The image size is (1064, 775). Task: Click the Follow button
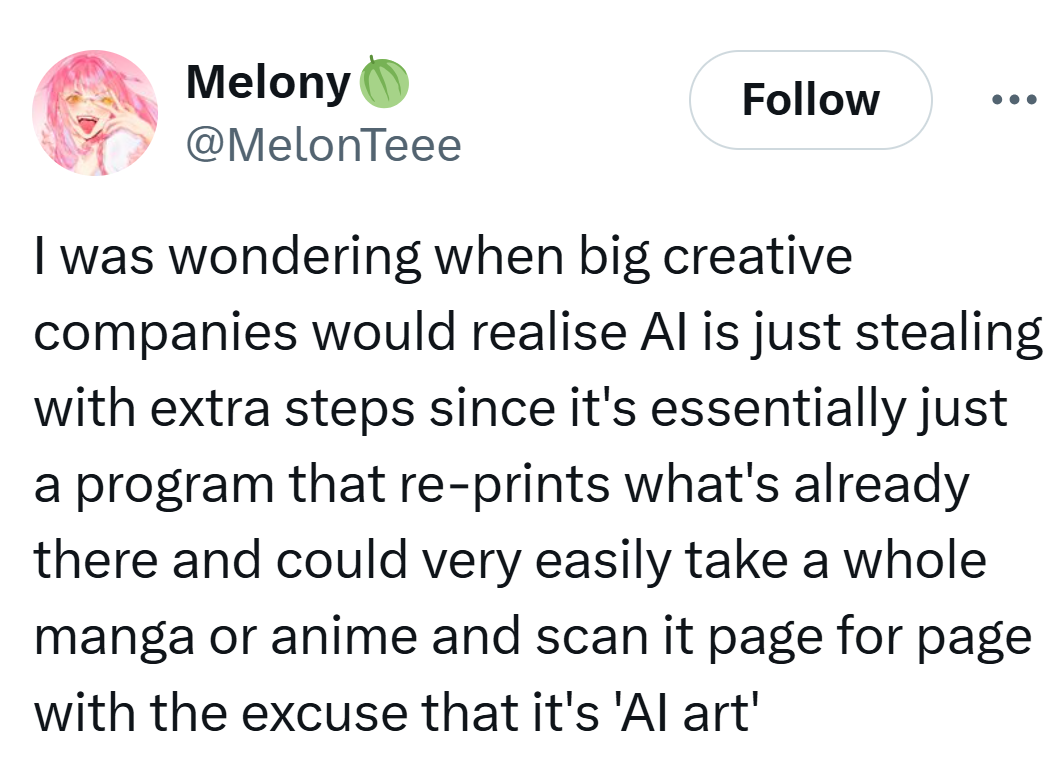click(x=810, y=100)
